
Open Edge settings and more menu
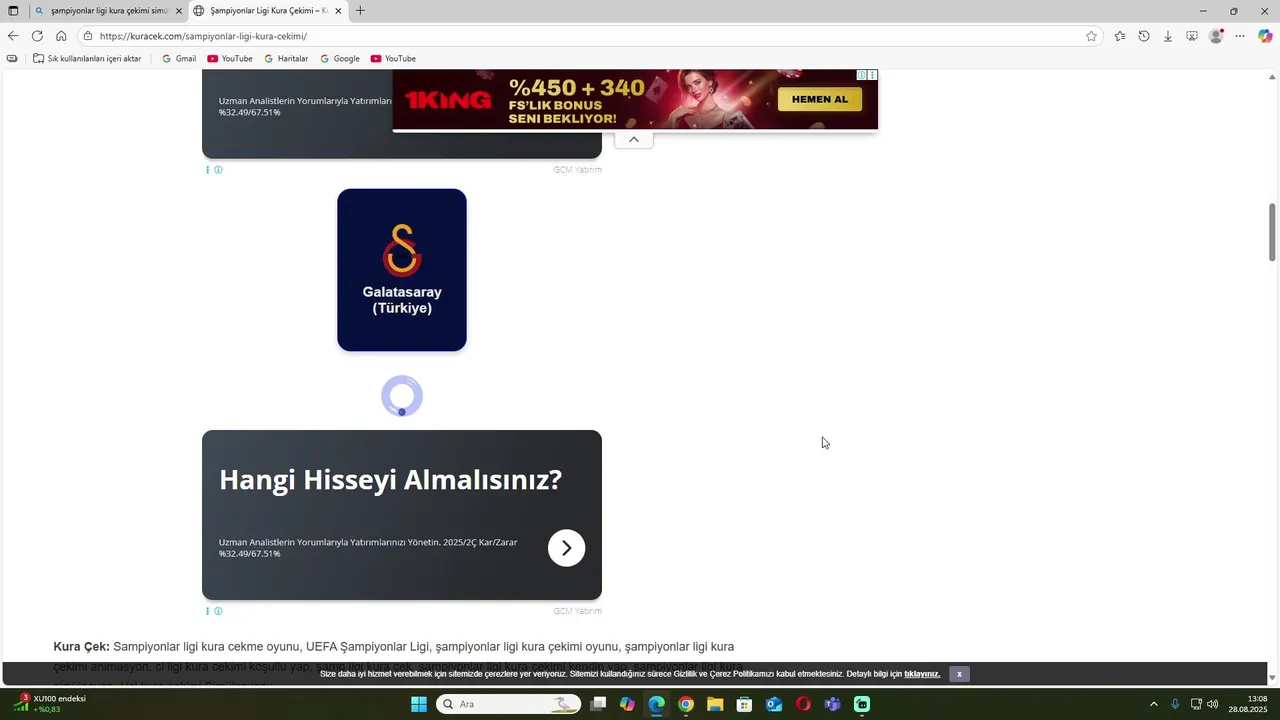click(x=1240, y=36)
